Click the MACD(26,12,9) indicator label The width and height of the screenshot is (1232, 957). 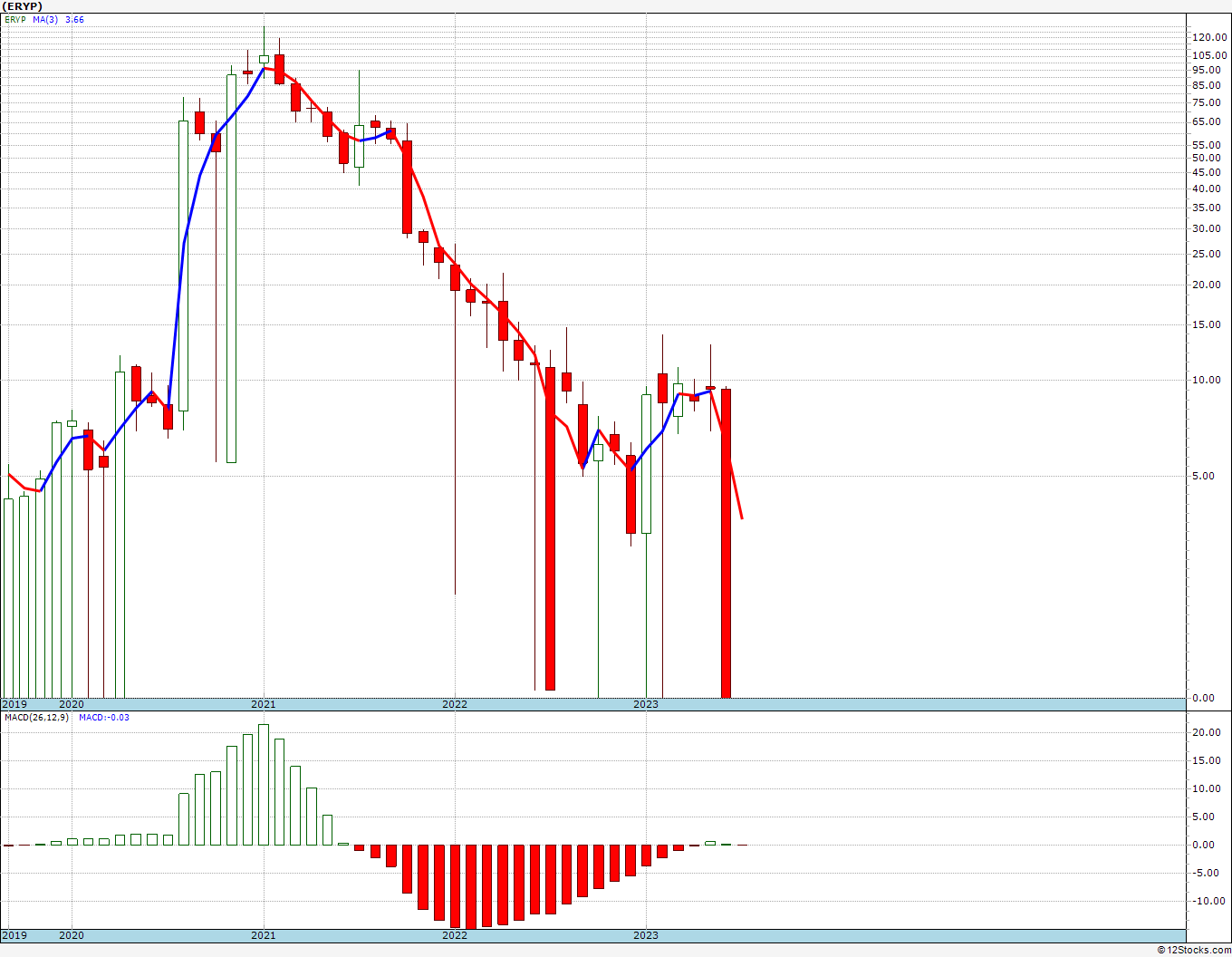35,718
